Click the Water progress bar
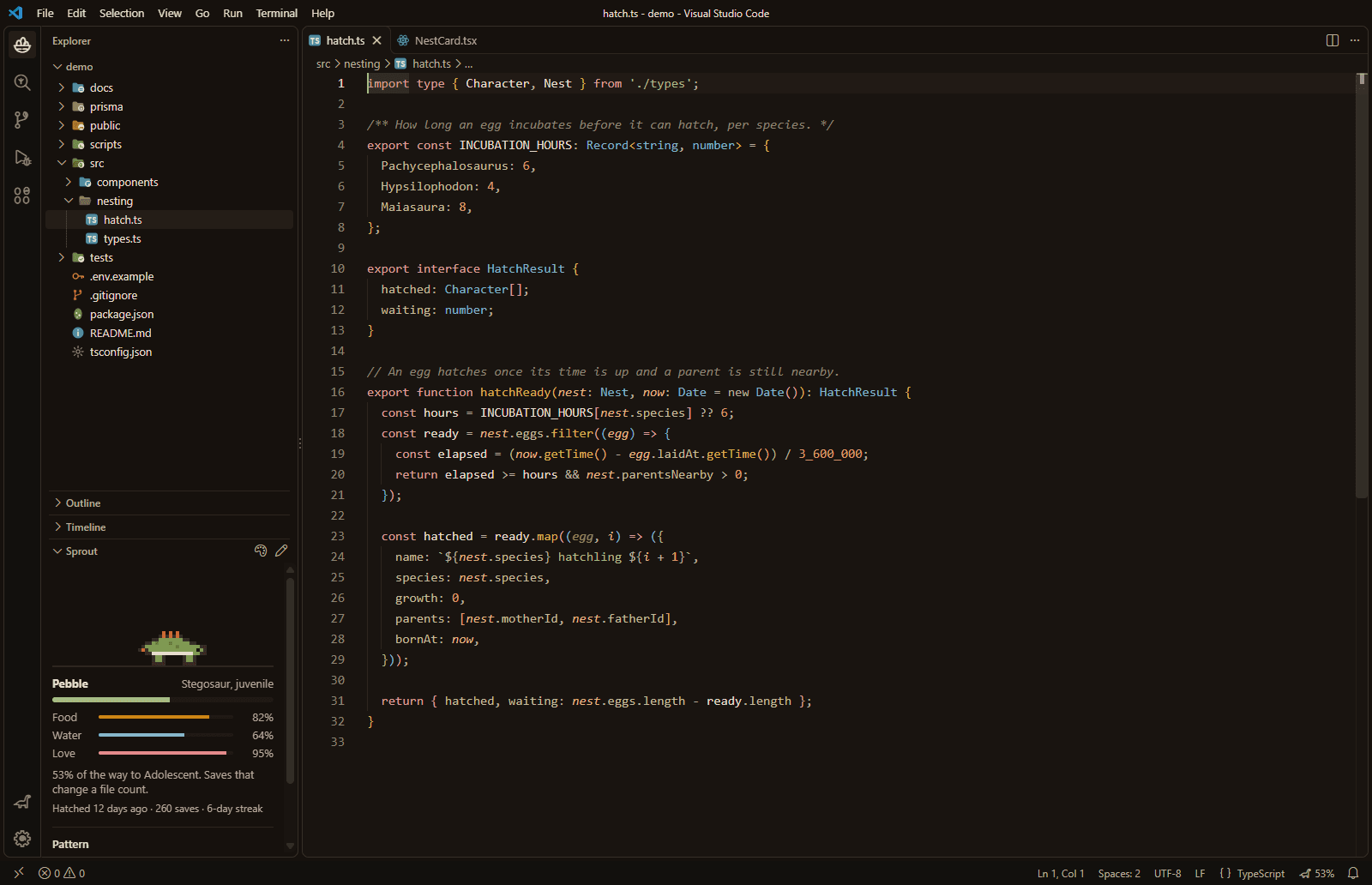 165,735
